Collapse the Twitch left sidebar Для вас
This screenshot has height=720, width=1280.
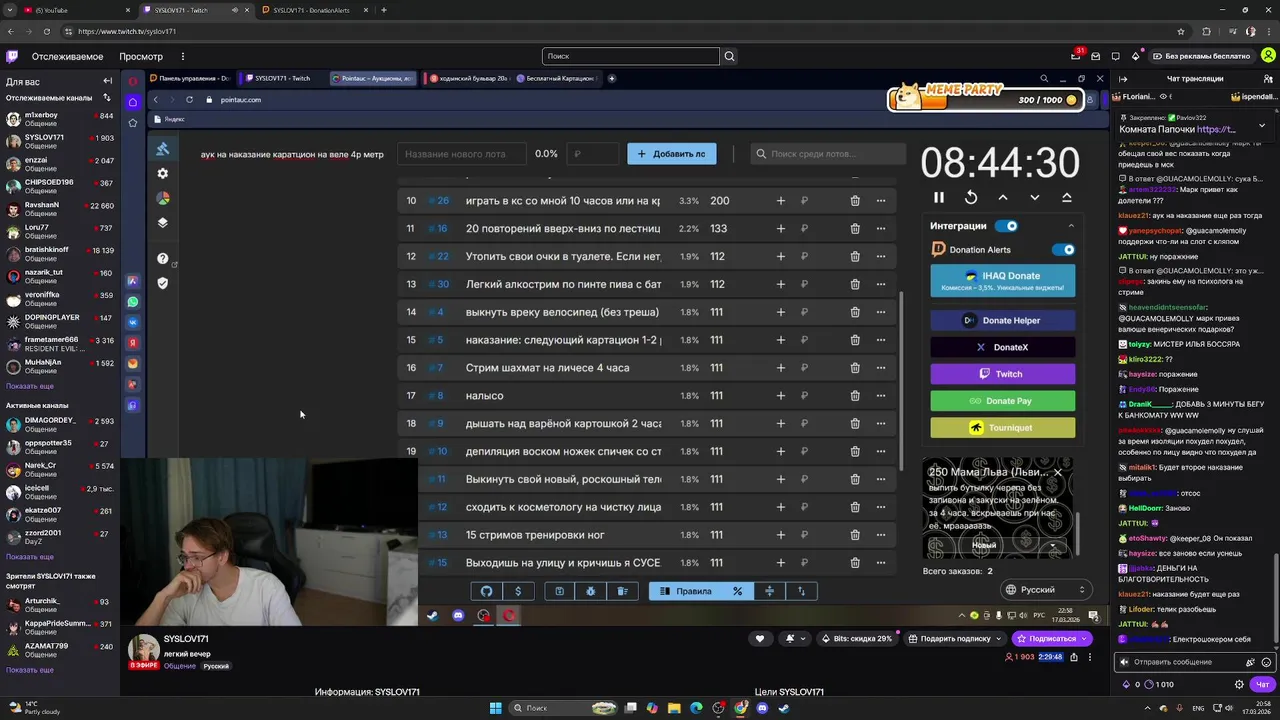click(x=107, y=81)
